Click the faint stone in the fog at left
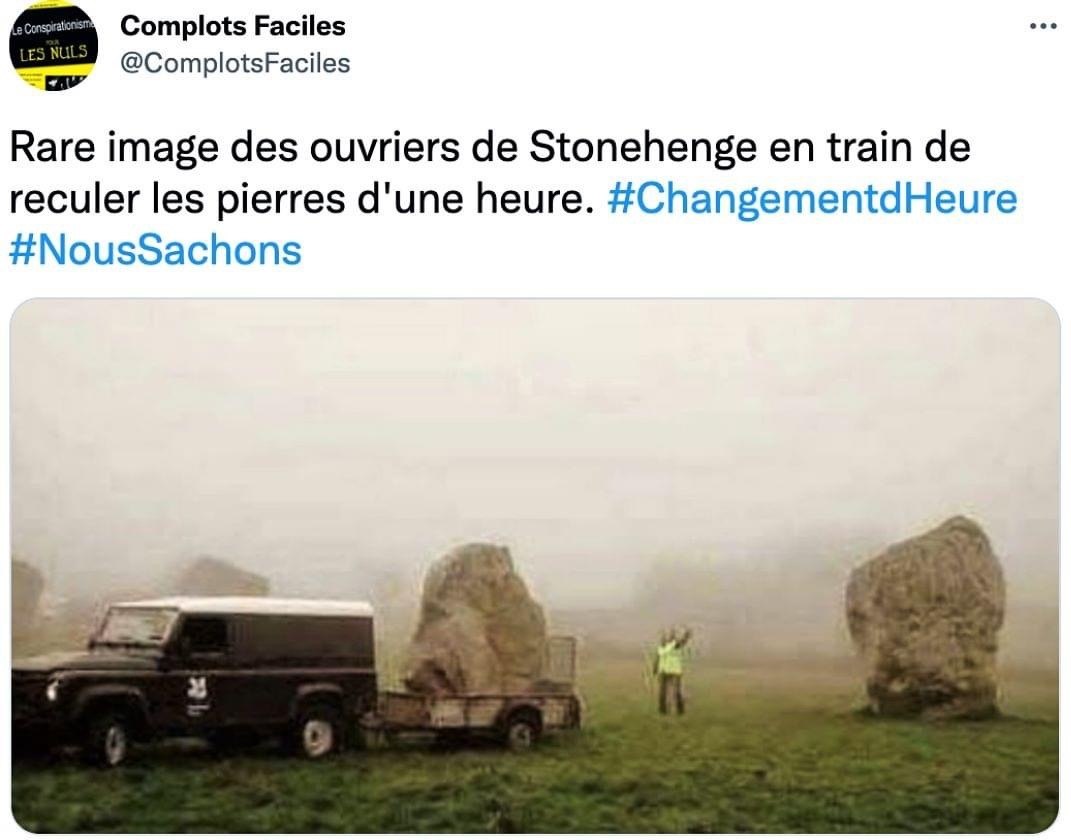1071x840 pixels. (x=221, y=578)
